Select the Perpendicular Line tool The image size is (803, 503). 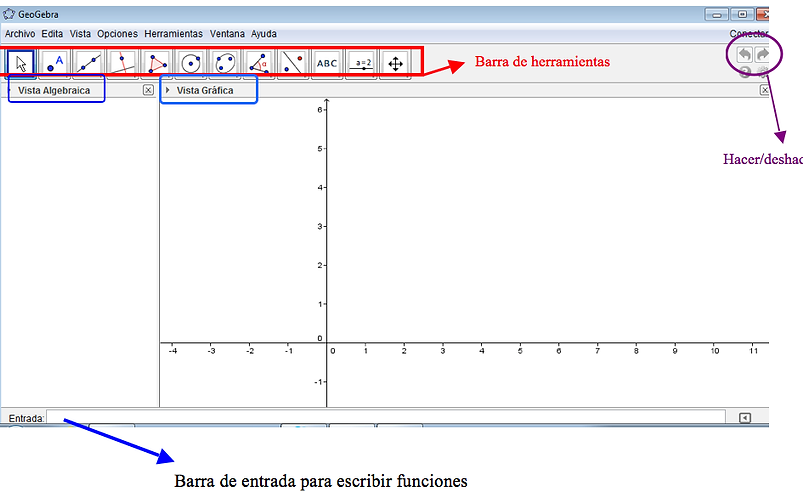(x=122, y=64)
